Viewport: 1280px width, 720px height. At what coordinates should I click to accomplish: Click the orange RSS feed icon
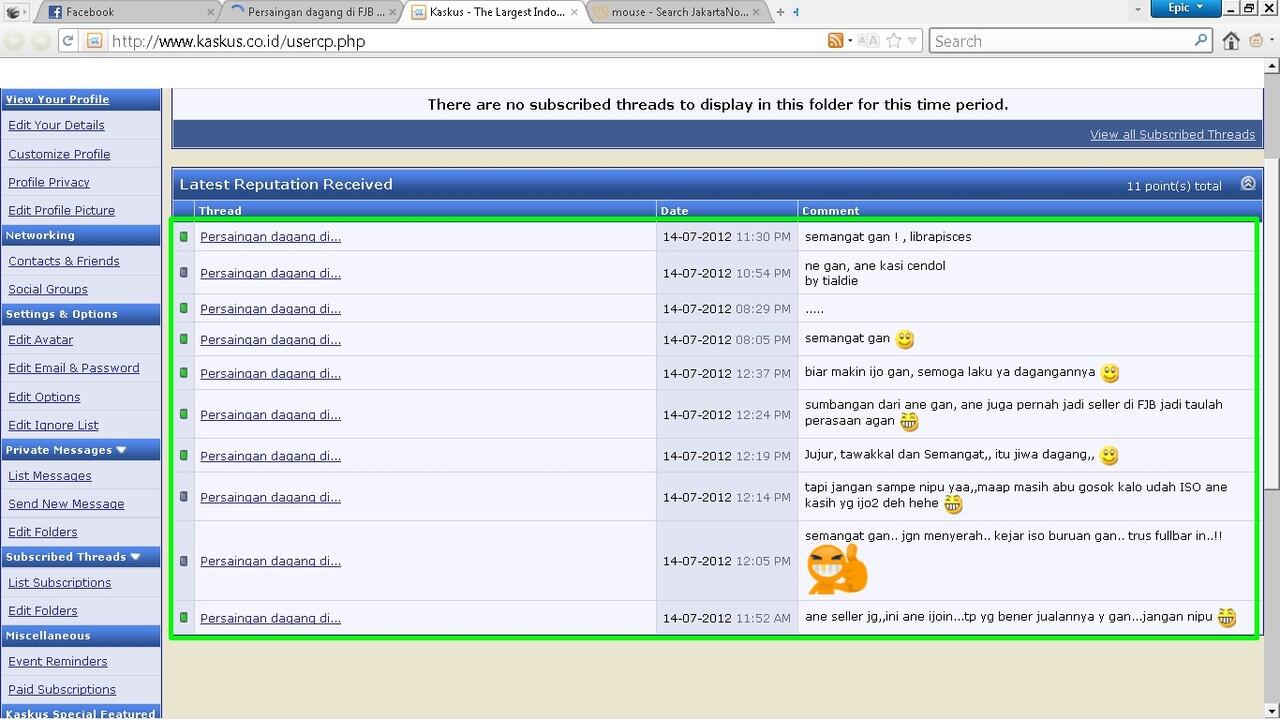coord(835,41)
